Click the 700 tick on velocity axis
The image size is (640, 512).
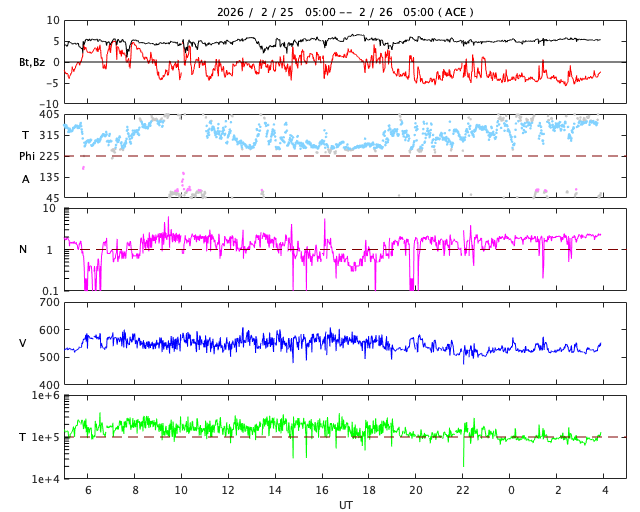(x=48, y=303)
